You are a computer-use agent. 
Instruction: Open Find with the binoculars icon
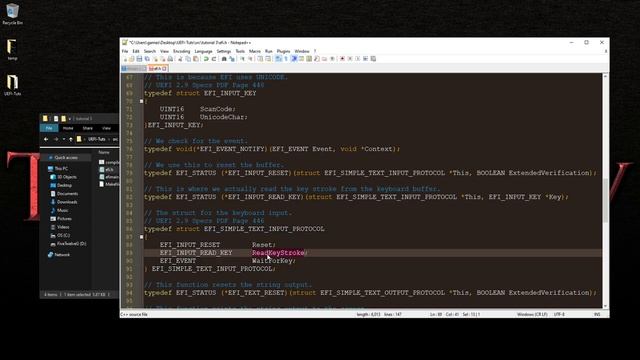[224, 59]
